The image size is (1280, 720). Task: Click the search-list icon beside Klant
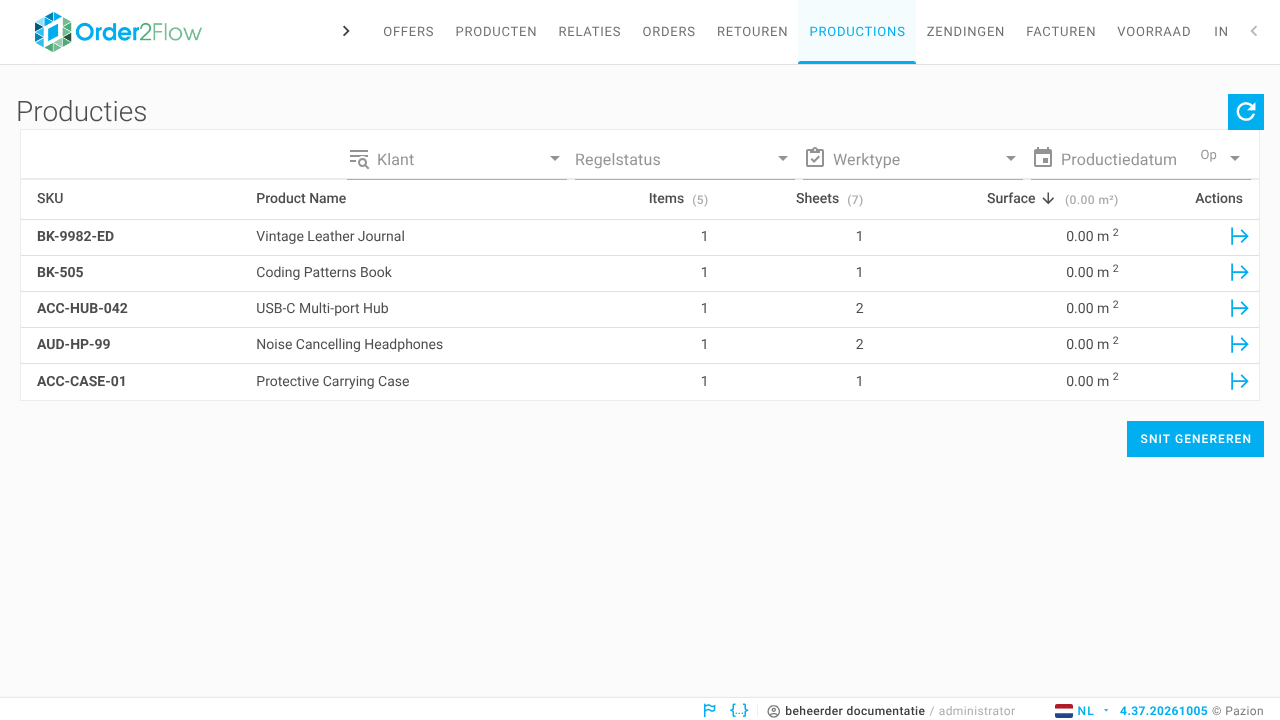pos(359,158)
